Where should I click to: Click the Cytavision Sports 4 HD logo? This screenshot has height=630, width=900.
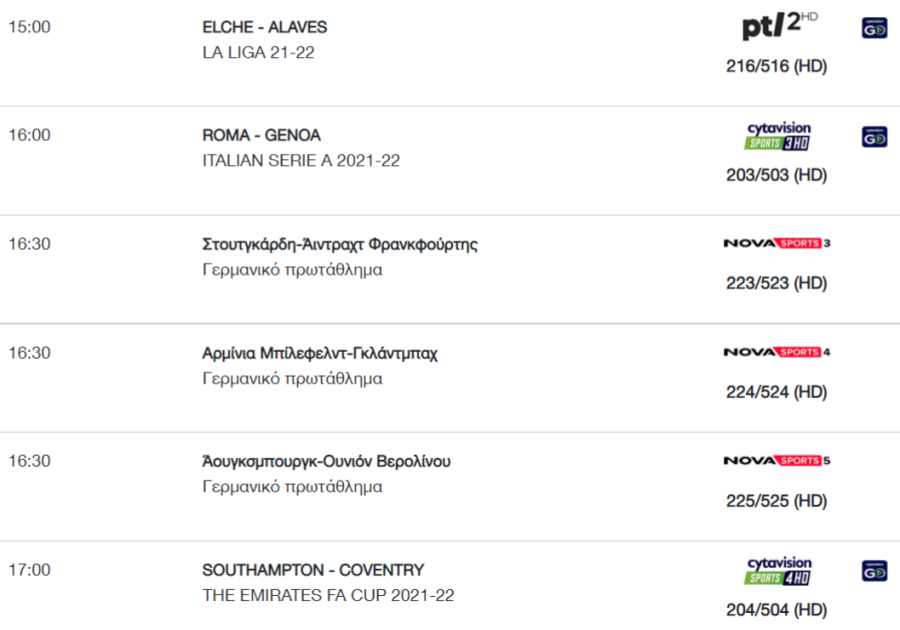tap(778, 571)
